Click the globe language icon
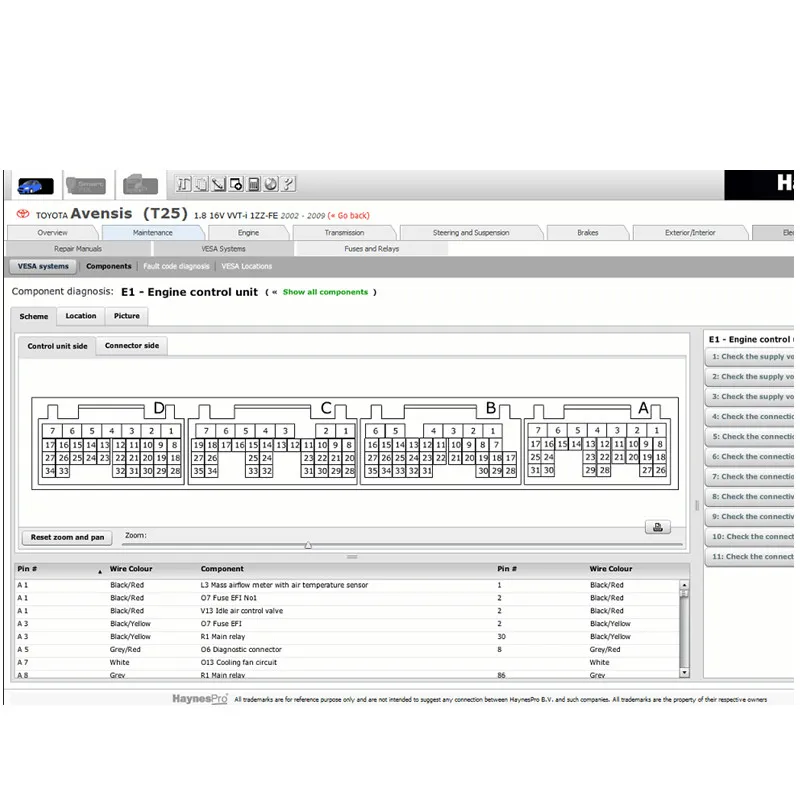800x800 pixels. 271,184
